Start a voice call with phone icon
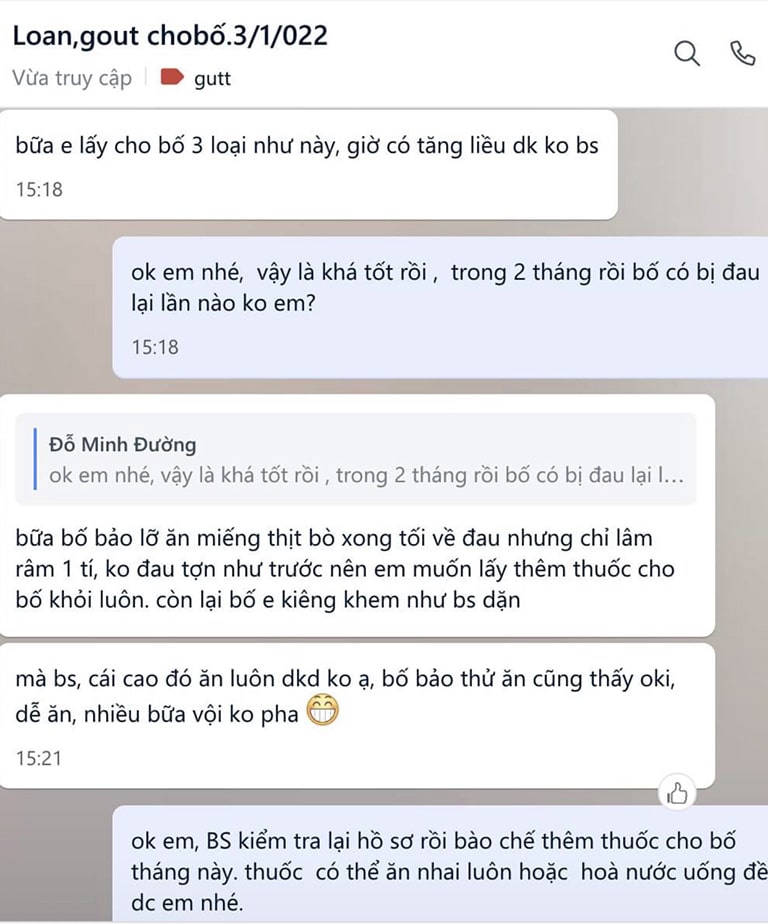This screenshot has width=768, height=924. coord(743,53)
